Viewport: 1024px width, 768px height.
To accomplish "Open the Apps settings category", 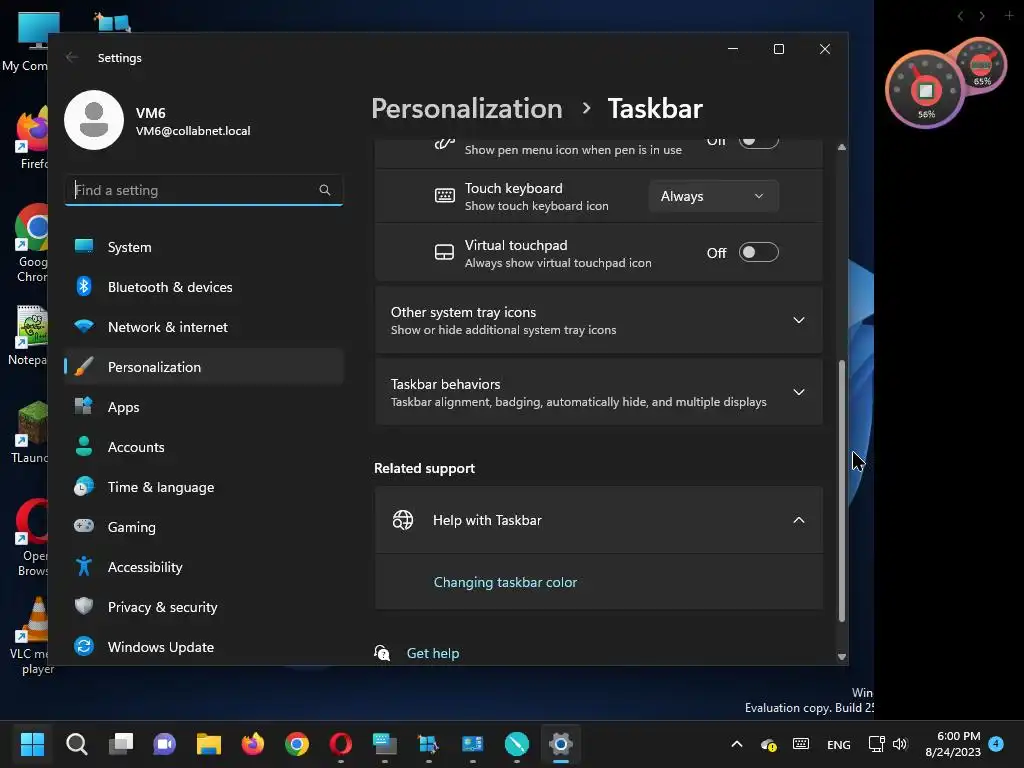I will click(204, 407).
